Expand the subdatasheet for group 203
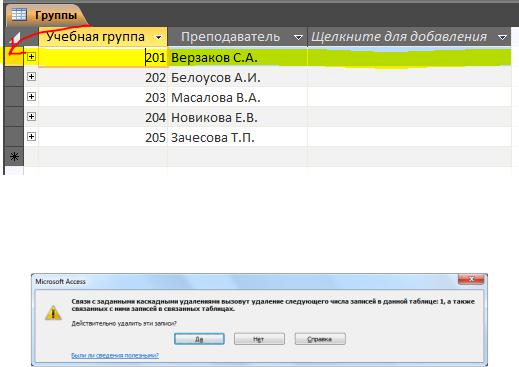The image size is (519, 367). click(x=31, y=97)
